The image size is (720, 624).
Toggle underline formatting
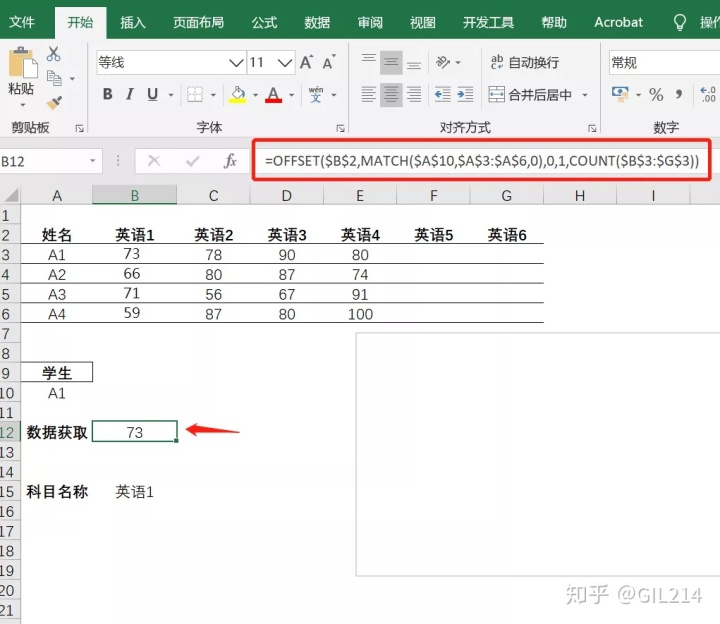[152, 95]
